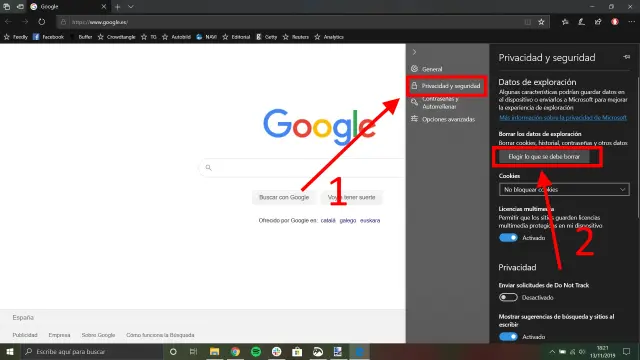Click the Share page icon
This screenshot has width=640, height=360.
(x=598, y=22)
